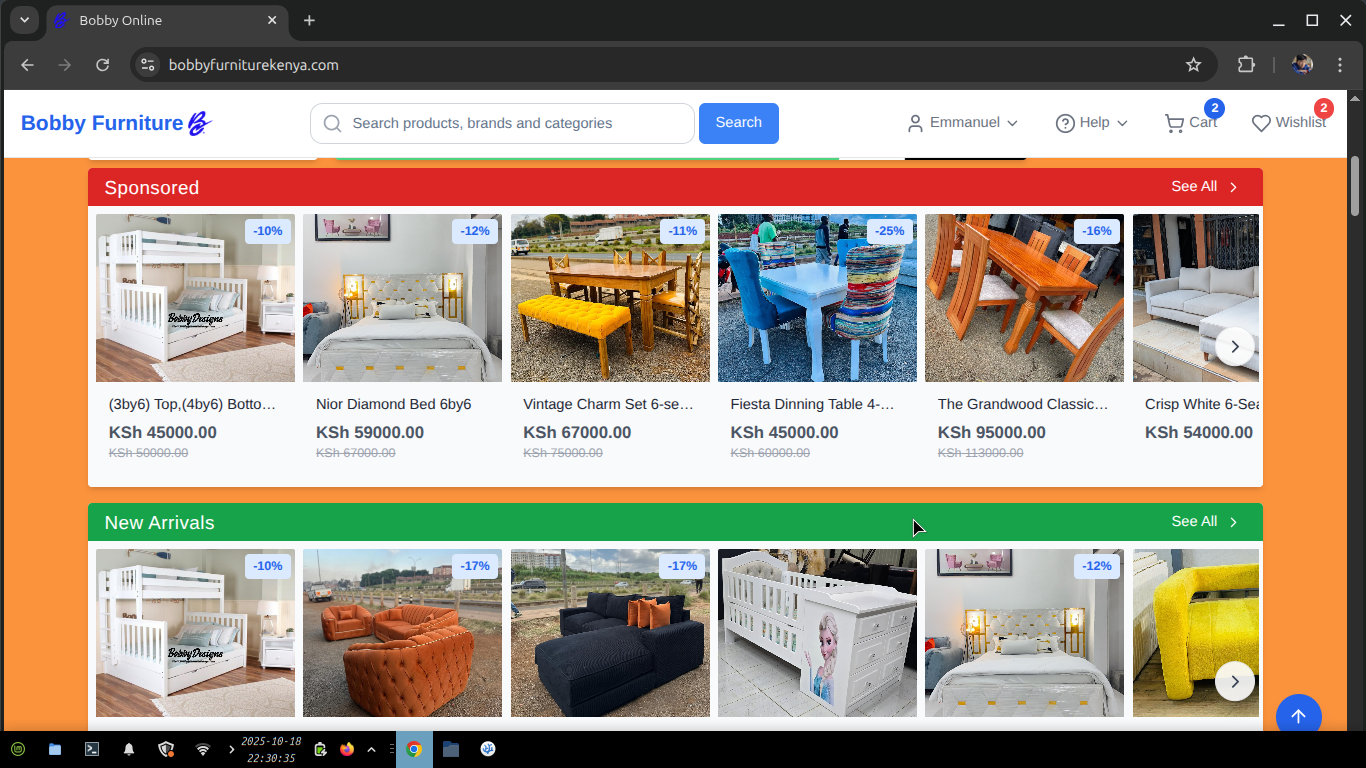This screenshot has width=1366, height=768.
Task: Bookmark the page with the star icon
Action: point(1194,64)
